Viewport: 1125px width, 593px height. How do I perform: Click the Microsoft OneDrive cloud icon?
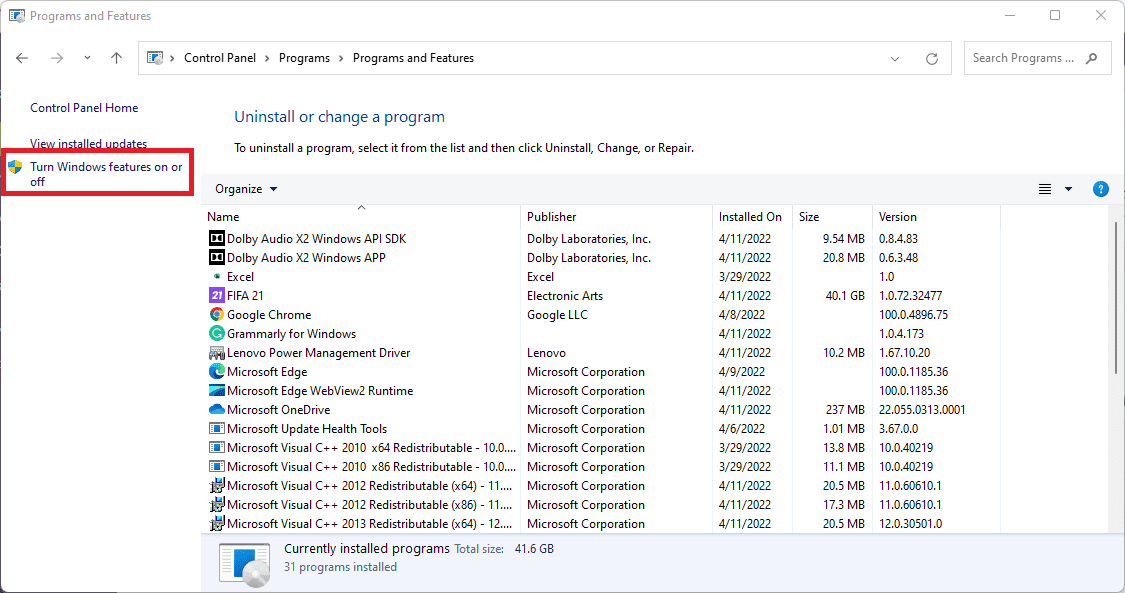(x=216, y=409)
